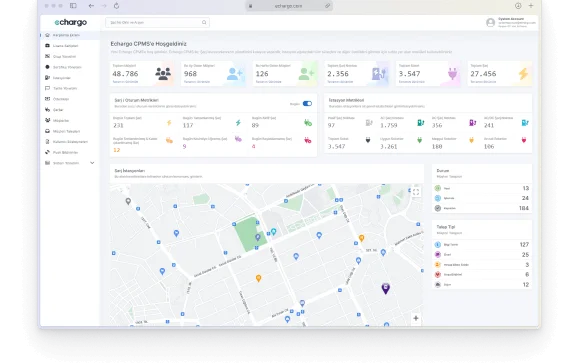Click the Durum row showing 24
The image size is (580, 363).
point(482,198)
